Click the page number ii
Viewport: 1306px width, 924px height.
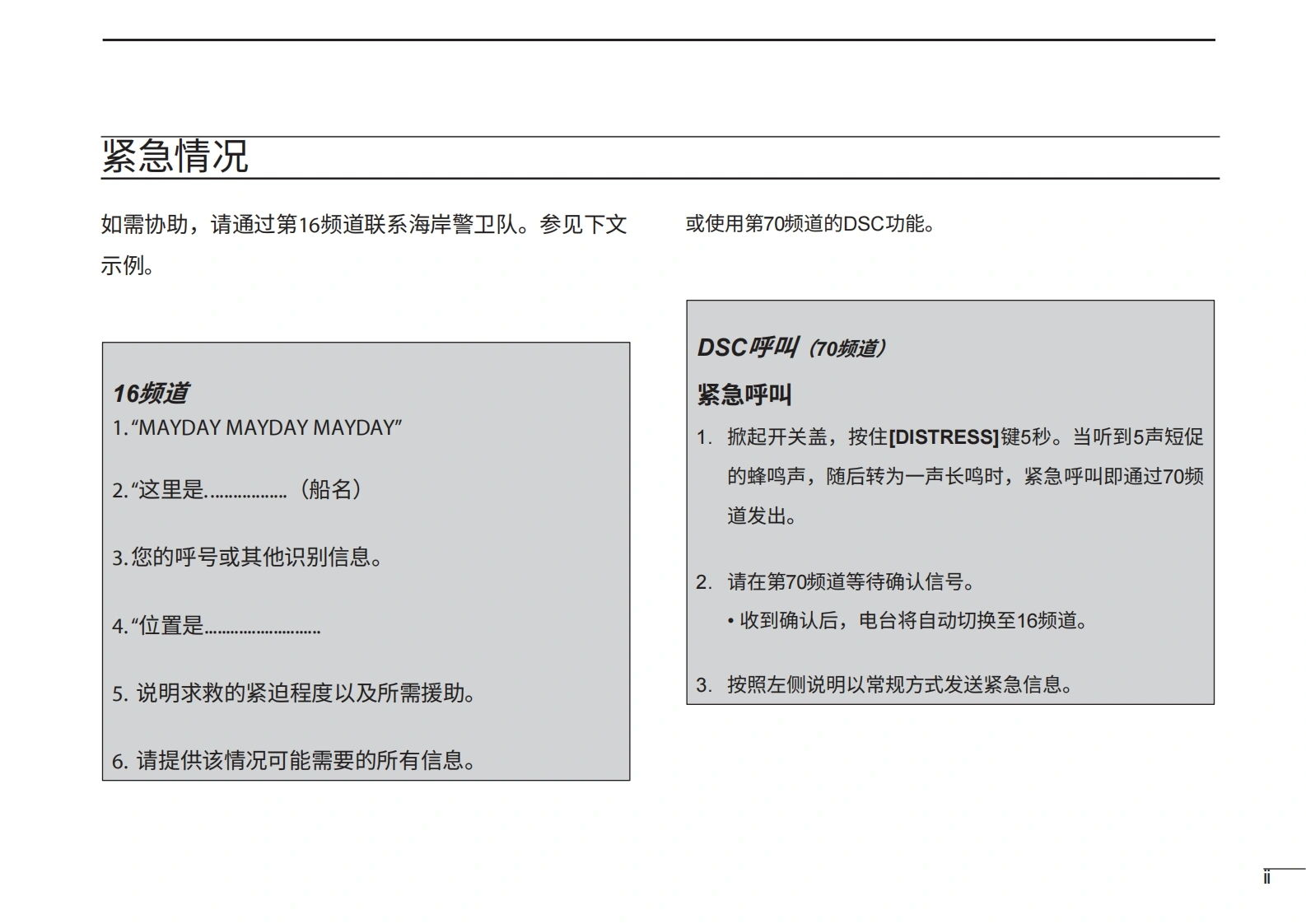1266,878
